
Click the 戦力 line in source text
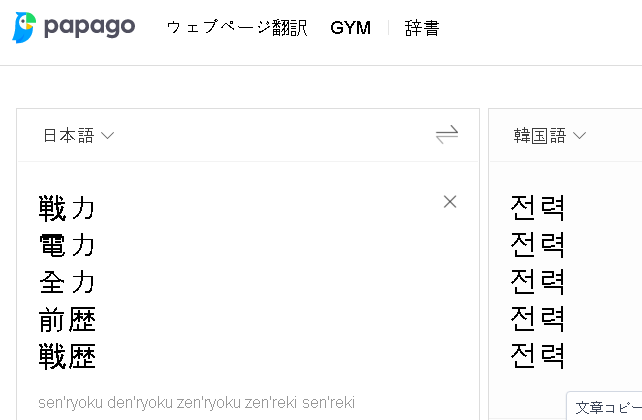click(67, 208)
